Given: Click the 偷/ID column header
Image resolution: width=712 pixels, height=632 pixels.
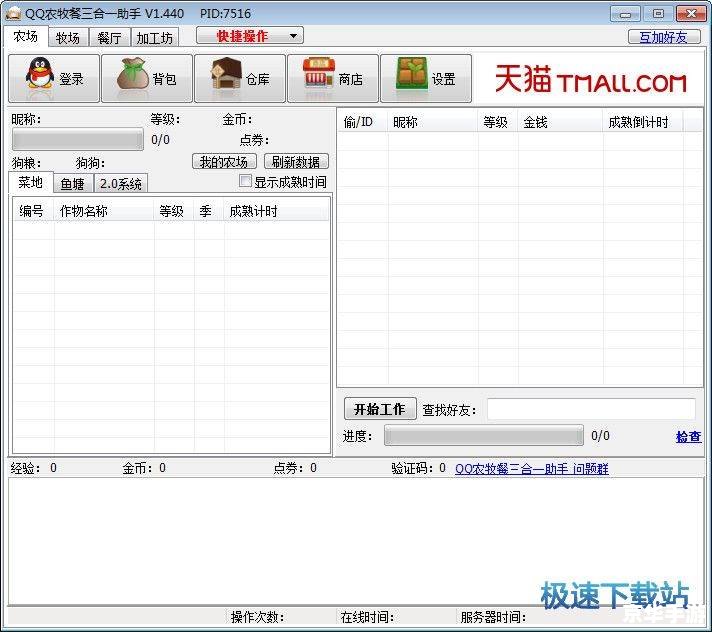Looking at the screenshot, I should coord(363,122).
